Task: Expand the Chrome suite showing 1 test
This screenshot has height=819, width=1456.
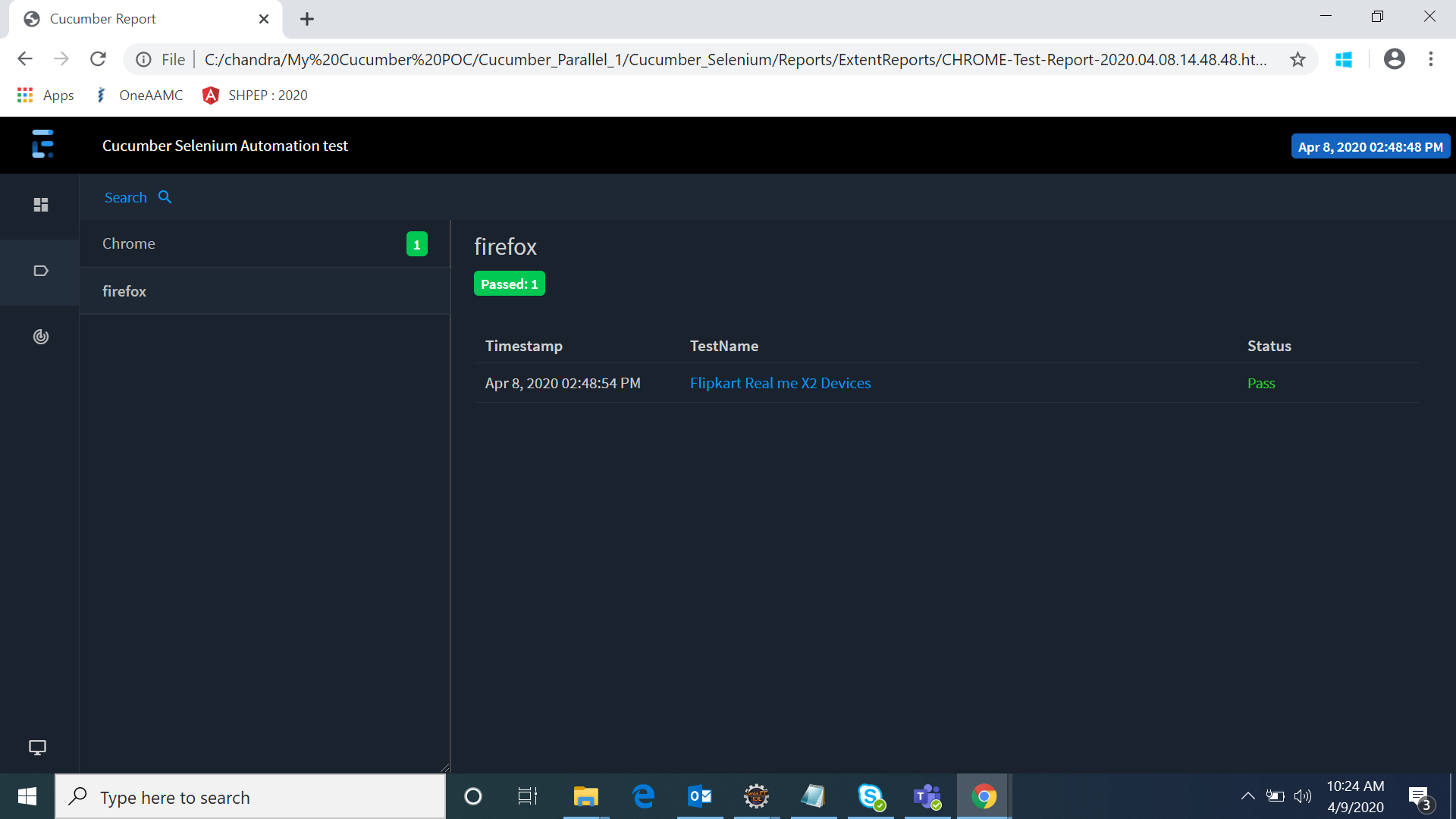Action: coord(416,243)
